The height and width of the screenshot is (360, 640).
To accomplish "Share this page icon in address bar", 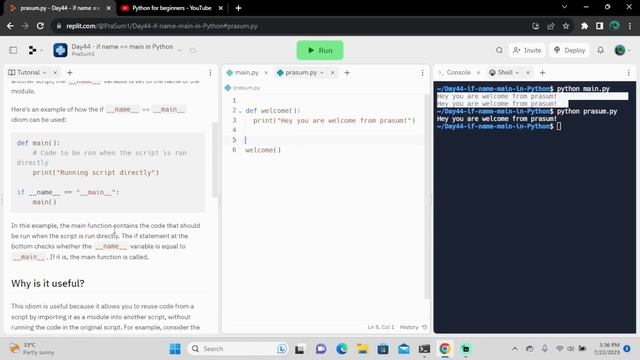I will point(551,26).
